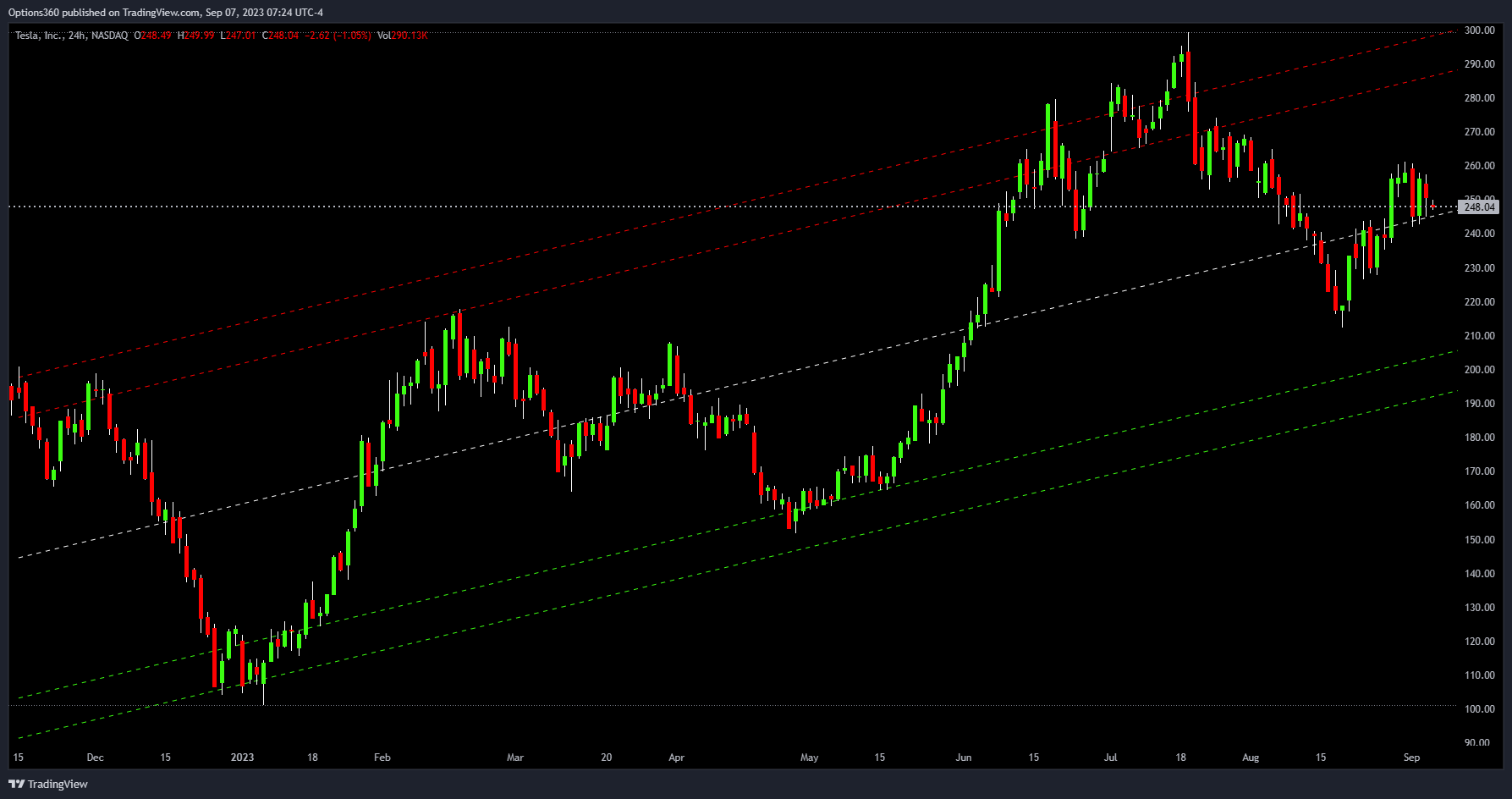Click the 2023 label on time axis
The image size is (1512, 799).
click(242, 758)
